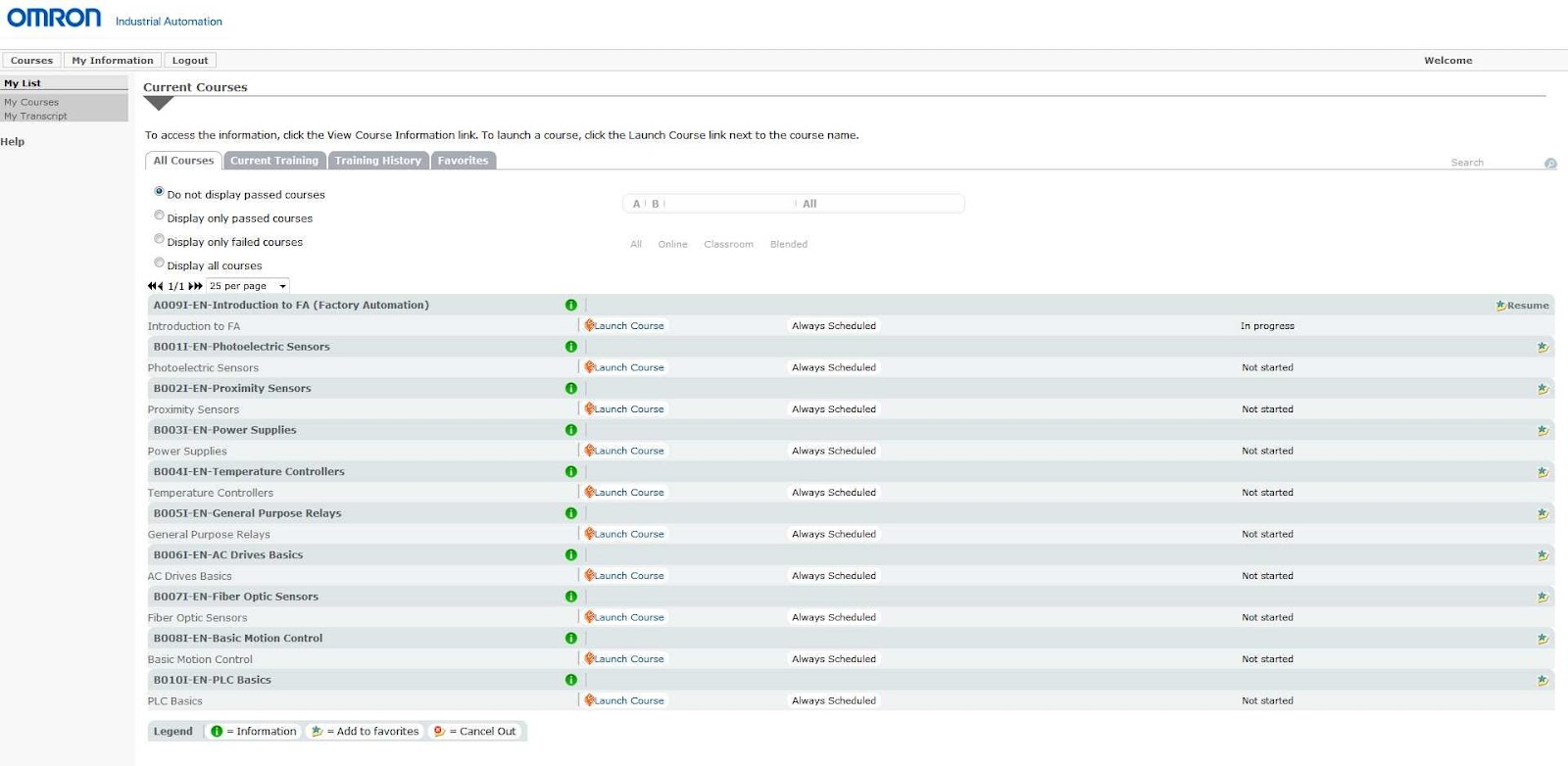Screen dimensions: 1568x766
Task: Open the Current Training tab
Action: 274,161
